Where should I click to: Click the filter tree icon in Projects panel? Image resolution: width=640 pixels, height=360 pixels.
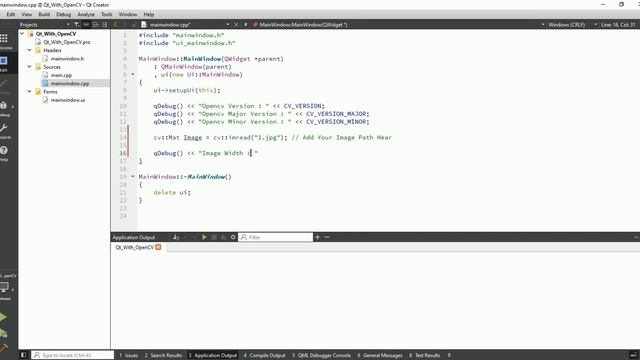click(76, 24)
